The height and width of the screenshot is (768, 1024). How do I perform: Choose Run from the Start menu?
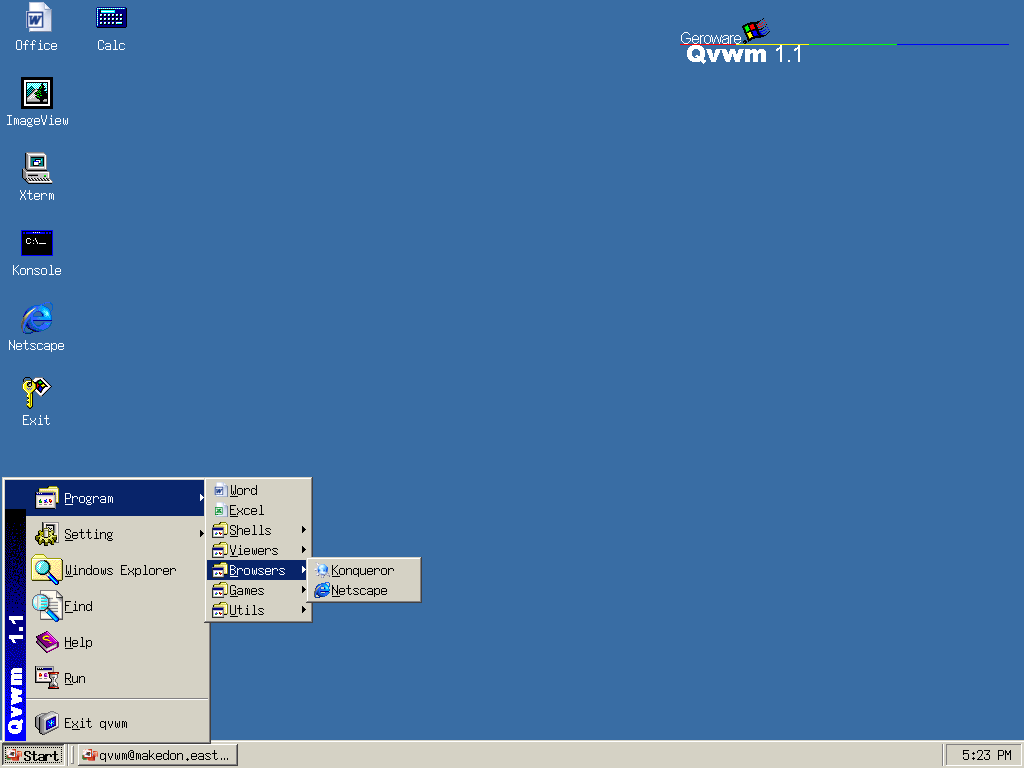point(116,678)
